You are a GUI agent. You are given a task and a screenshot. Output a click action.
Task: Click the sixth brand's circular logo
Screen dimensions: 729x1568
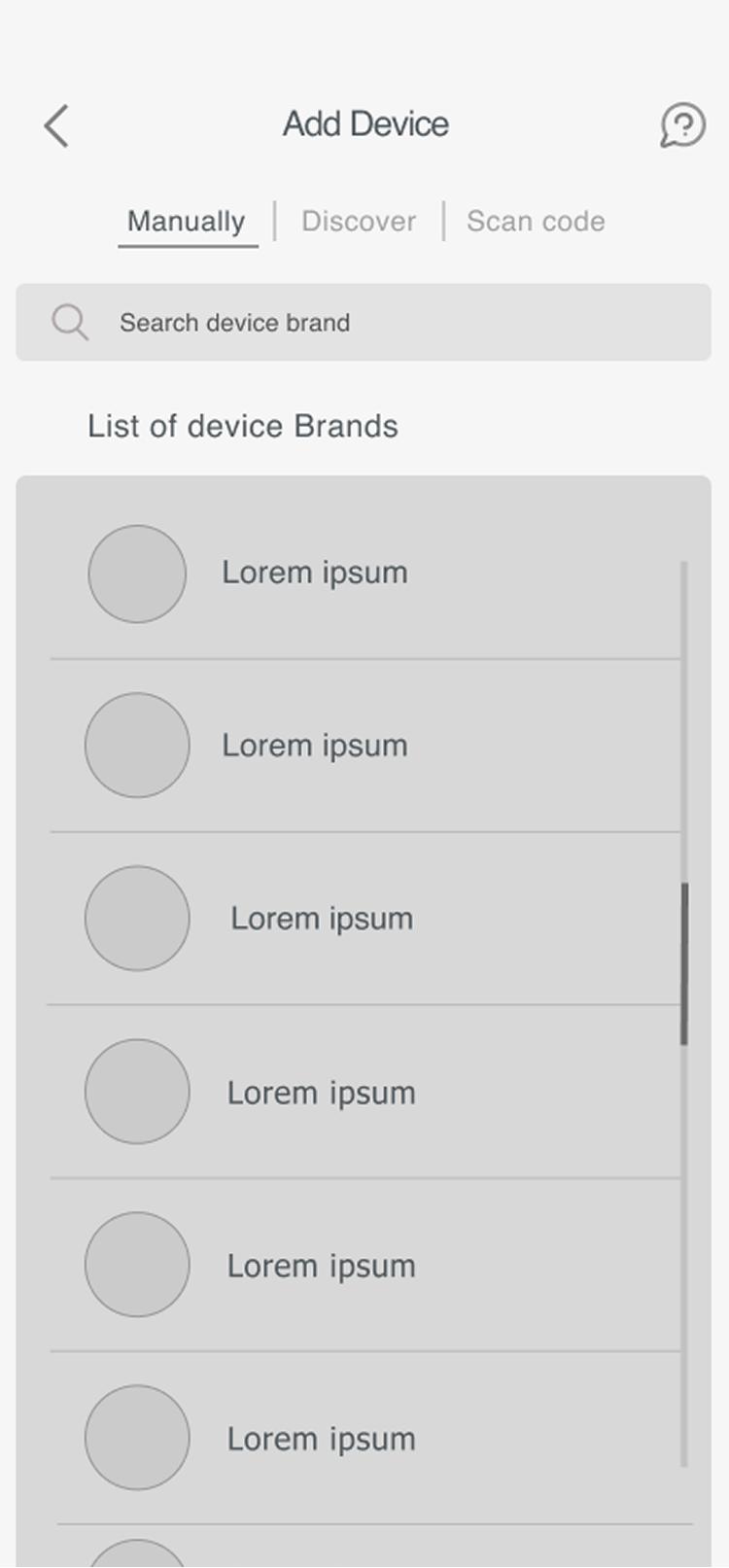[136, 1438]
